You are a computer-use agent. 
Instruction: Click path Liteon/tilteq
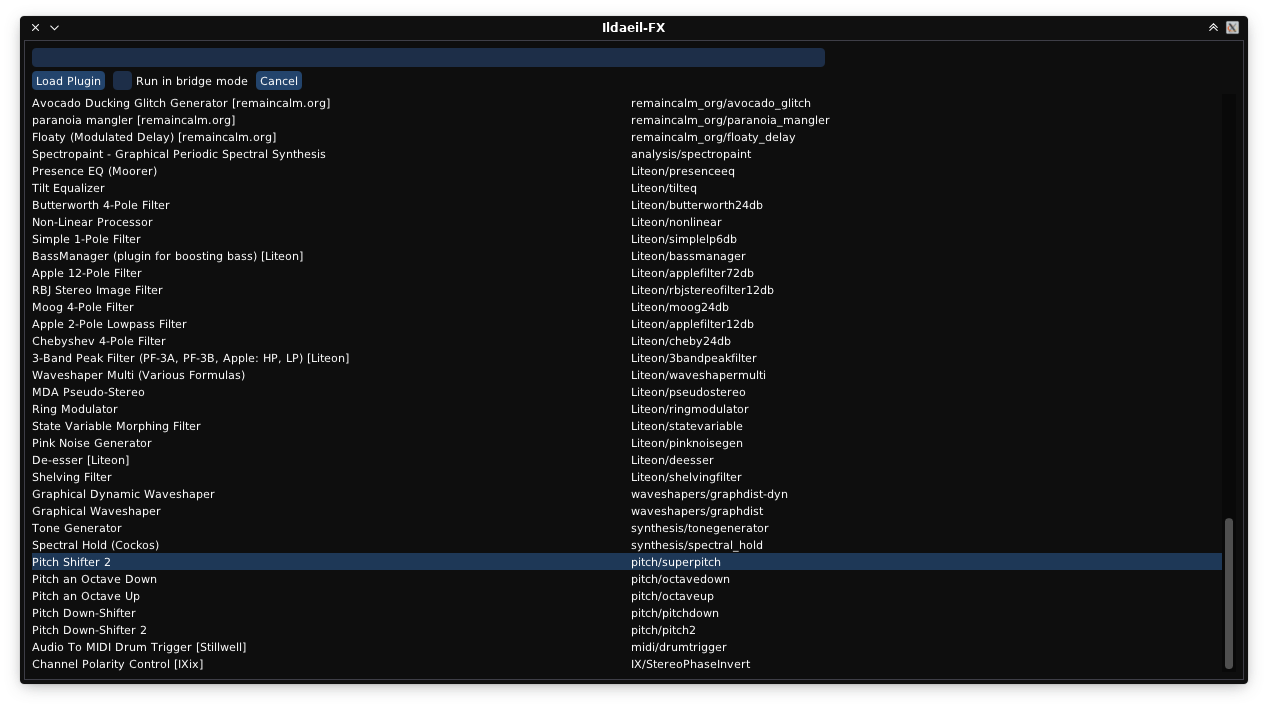click(664, 188)
